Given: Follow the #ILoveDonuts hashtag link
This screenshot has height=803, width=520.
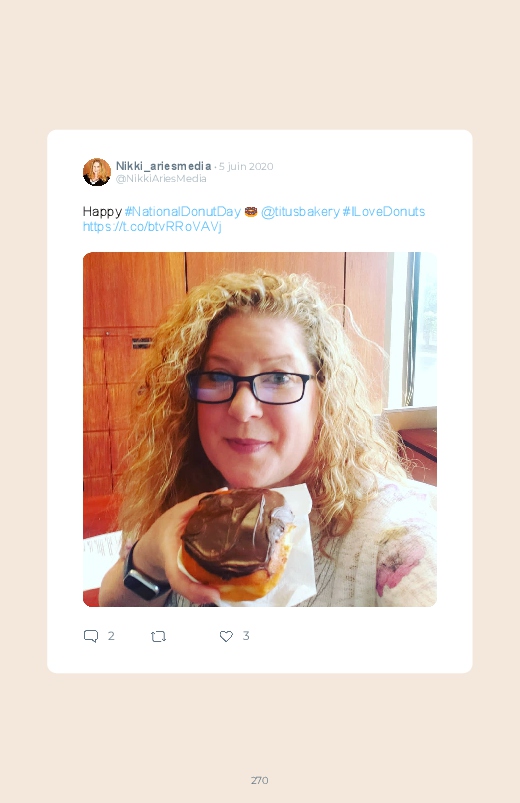Looking at the screenshot, I should [x=384, y=212].
